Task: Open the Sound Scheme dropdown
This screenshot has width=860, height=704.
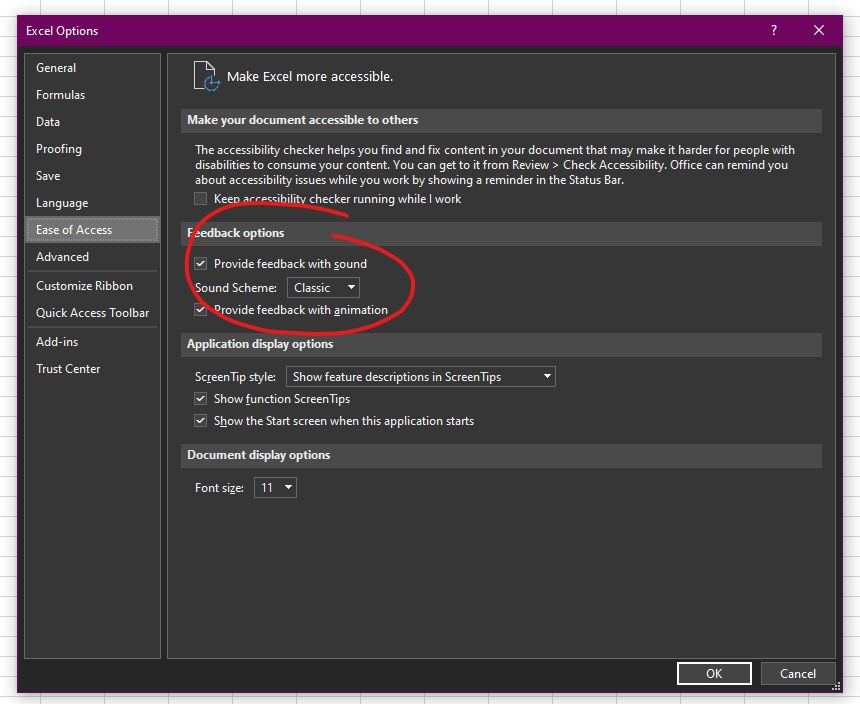Action: (323, 287)
